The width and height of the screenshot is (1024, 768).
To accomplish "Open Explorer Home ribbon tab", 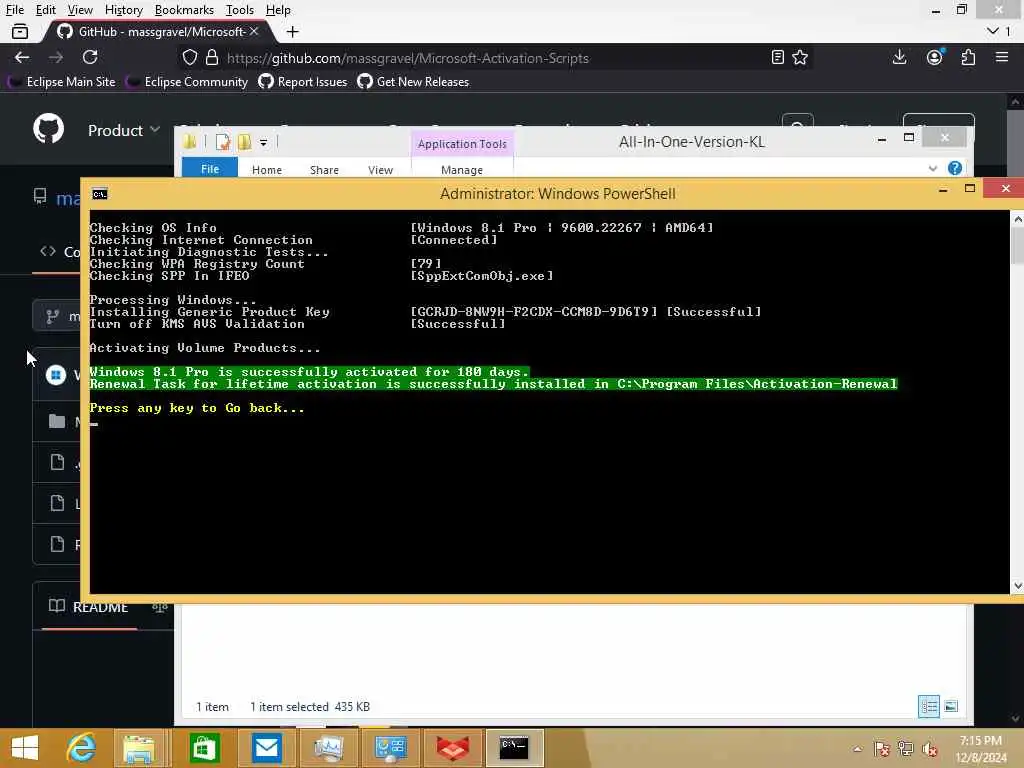I will (267, 170).
